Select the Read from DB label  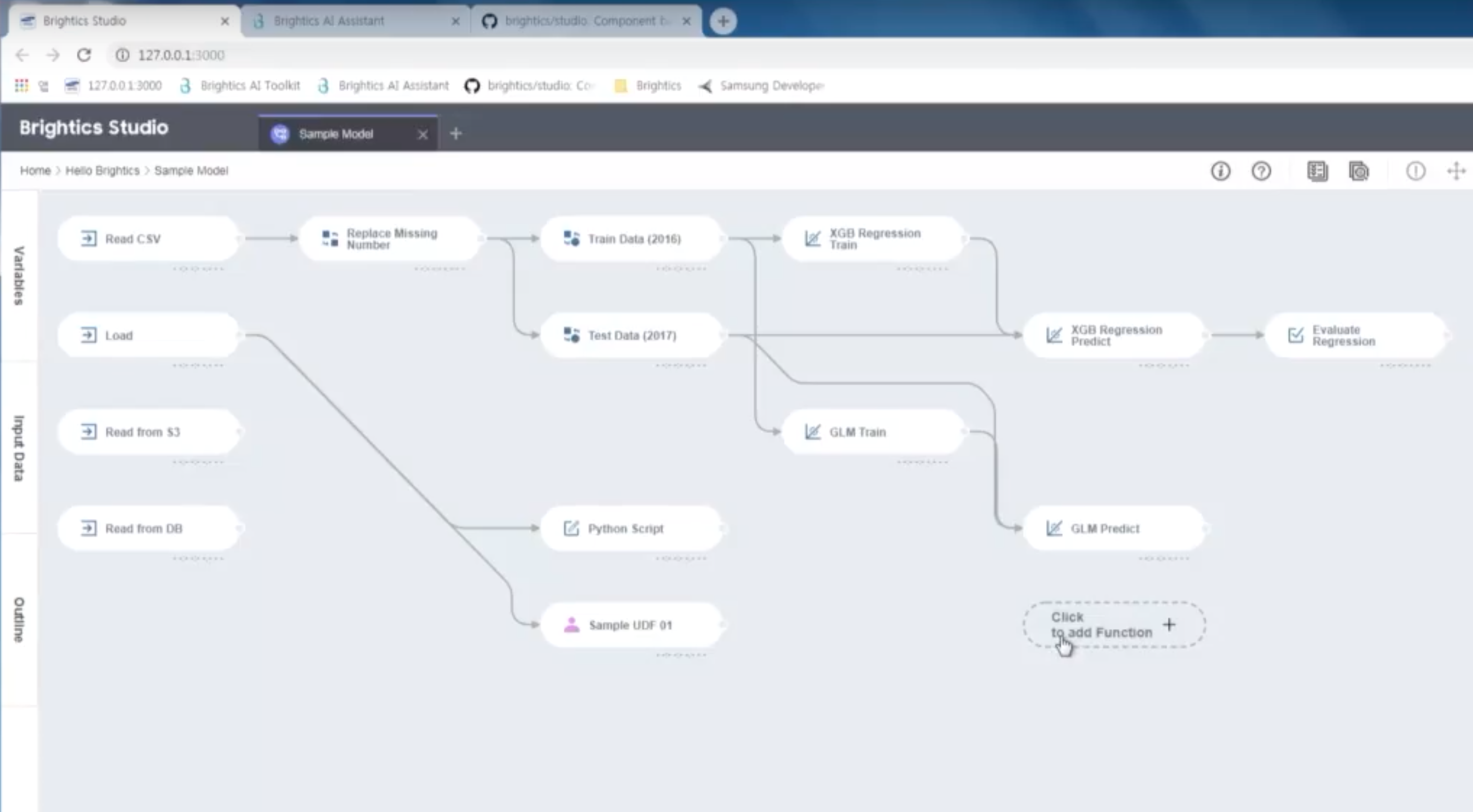coord(143,529)
